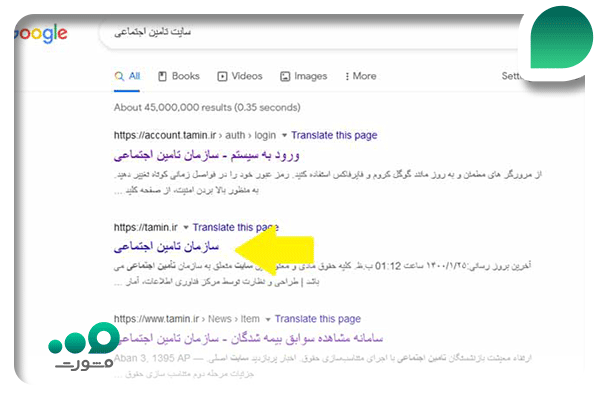Open the tamin.ir main site result title
Image resolution: width=600 pixels, height=400 pixels.
[166, 247]
